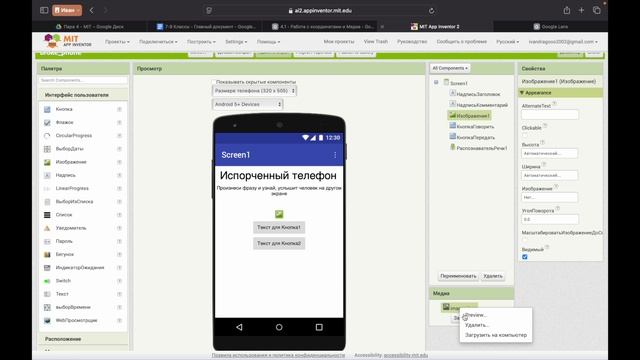640x360 pixels.
Task: Open the Руководство link
Action: tap(412, 42)
